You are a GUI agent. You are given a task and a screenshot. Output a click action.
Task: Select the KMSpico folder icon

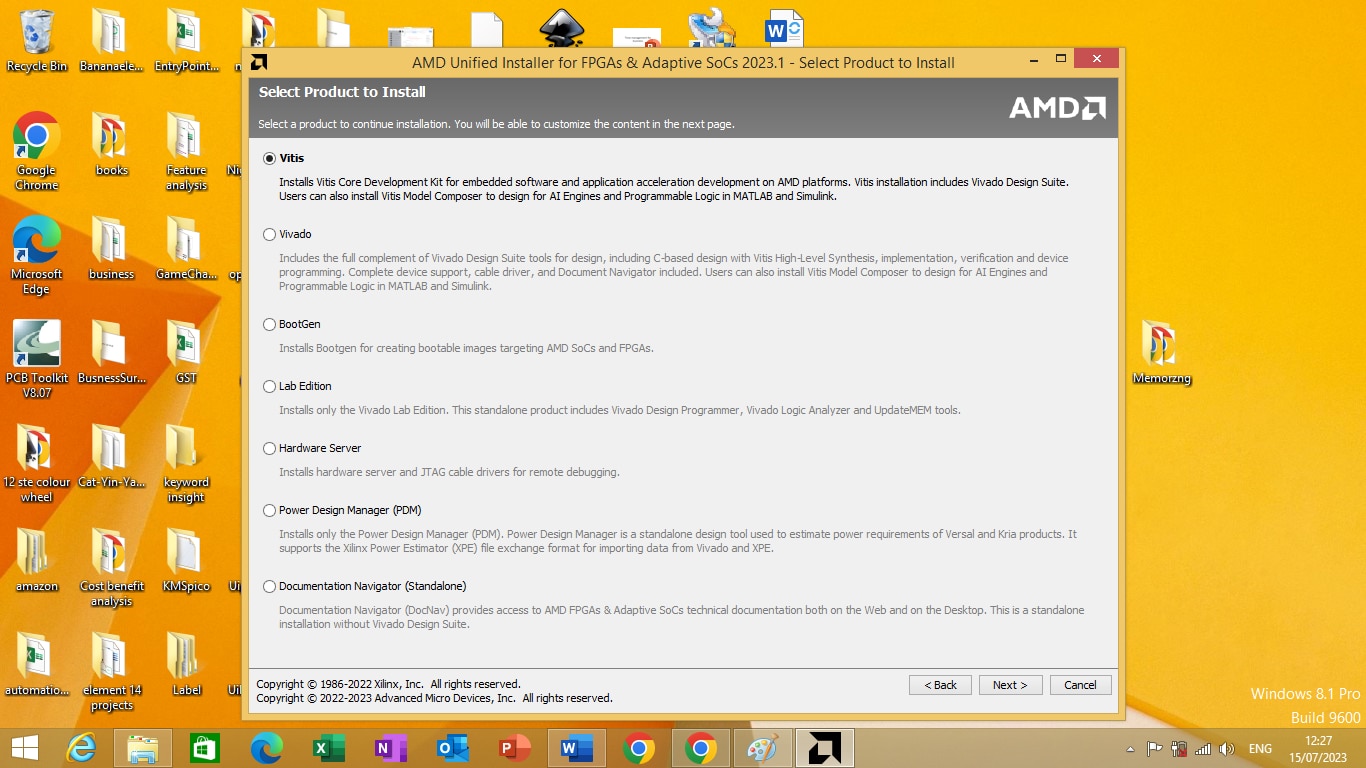tap(186, 560)
